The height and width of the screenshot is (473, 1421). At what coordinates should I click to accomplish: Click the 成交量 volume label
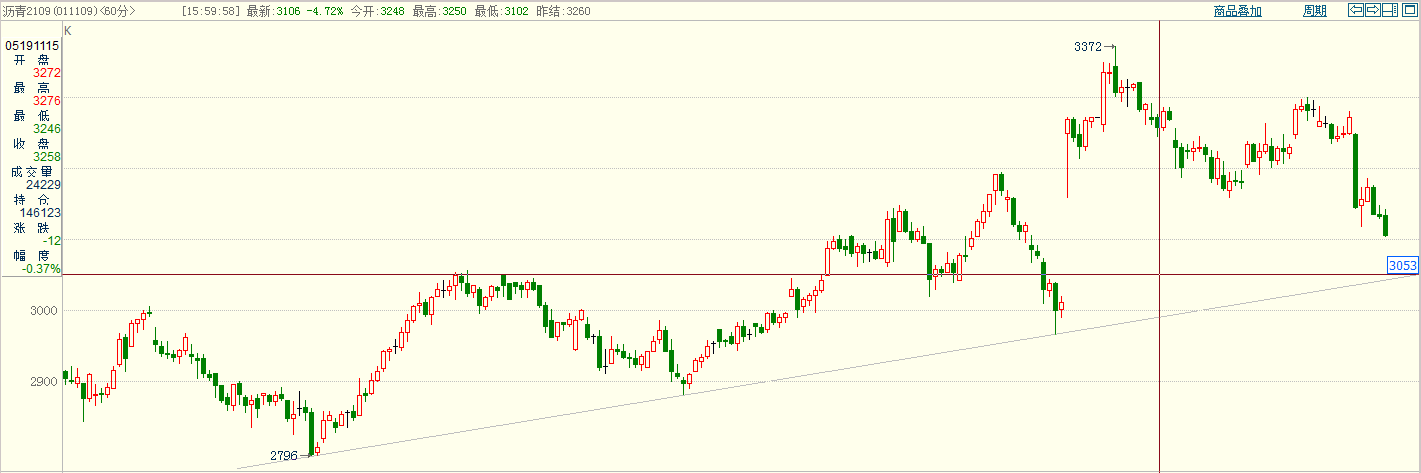[x=31, y=172]
